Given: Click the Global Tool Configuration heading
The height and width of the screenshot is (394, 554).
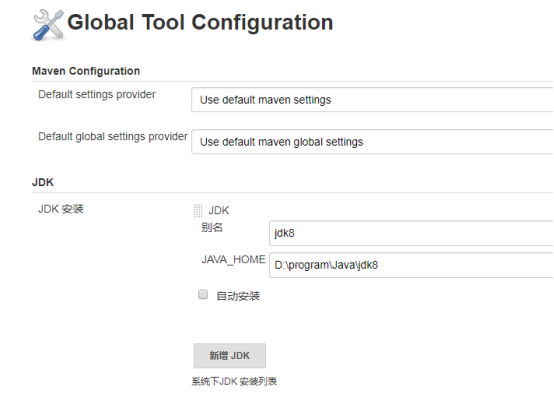Looking at the screenshot, I should click(200, 22).
